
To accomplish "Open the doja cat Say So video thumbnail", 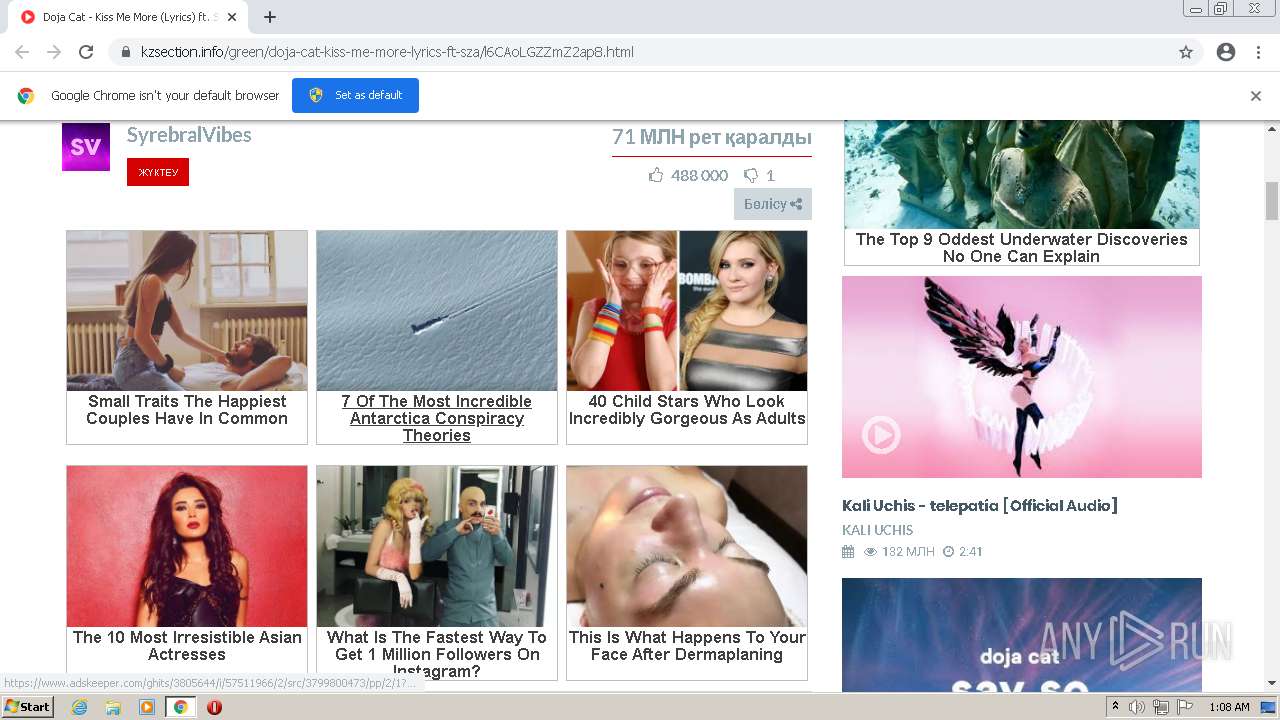I will coord(1022,635).
